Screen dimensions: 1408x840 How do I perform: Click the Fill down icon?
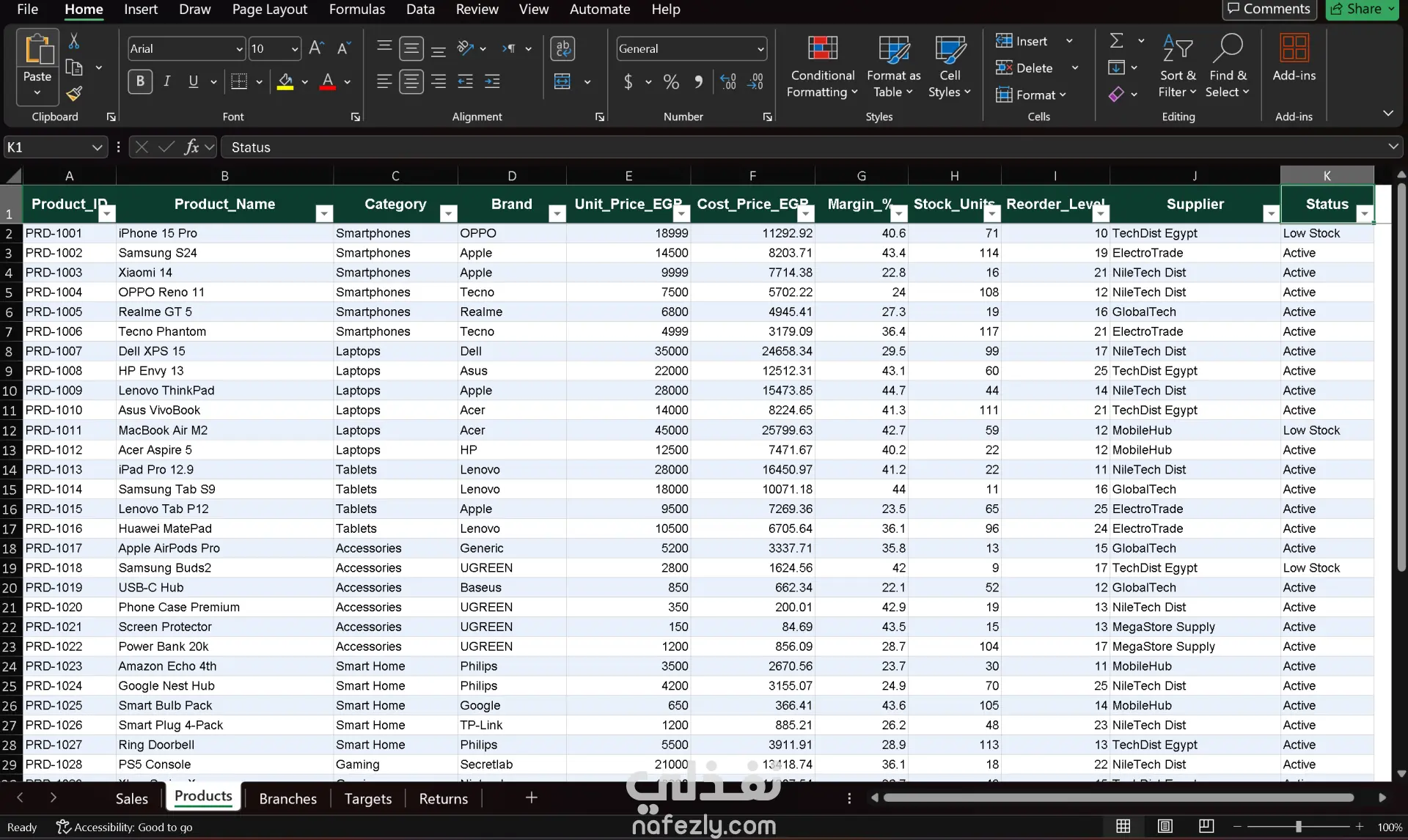[1116, 67]
